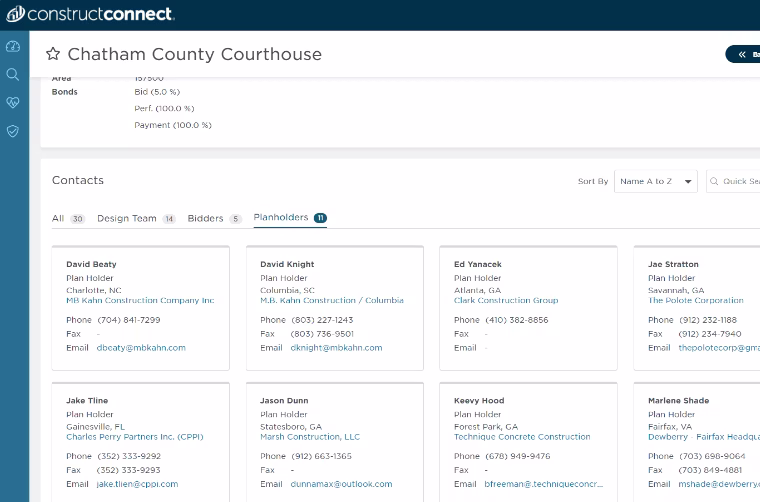760x502 pixels.
Task: Click phone number (912) 663-1365
Action: (x=321, y=456)
